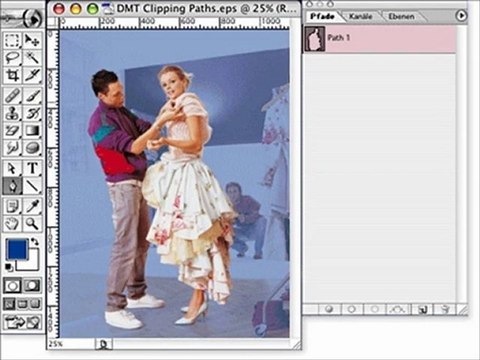Select the Eraser tool
Screen dimensions: 480x360
12,131
